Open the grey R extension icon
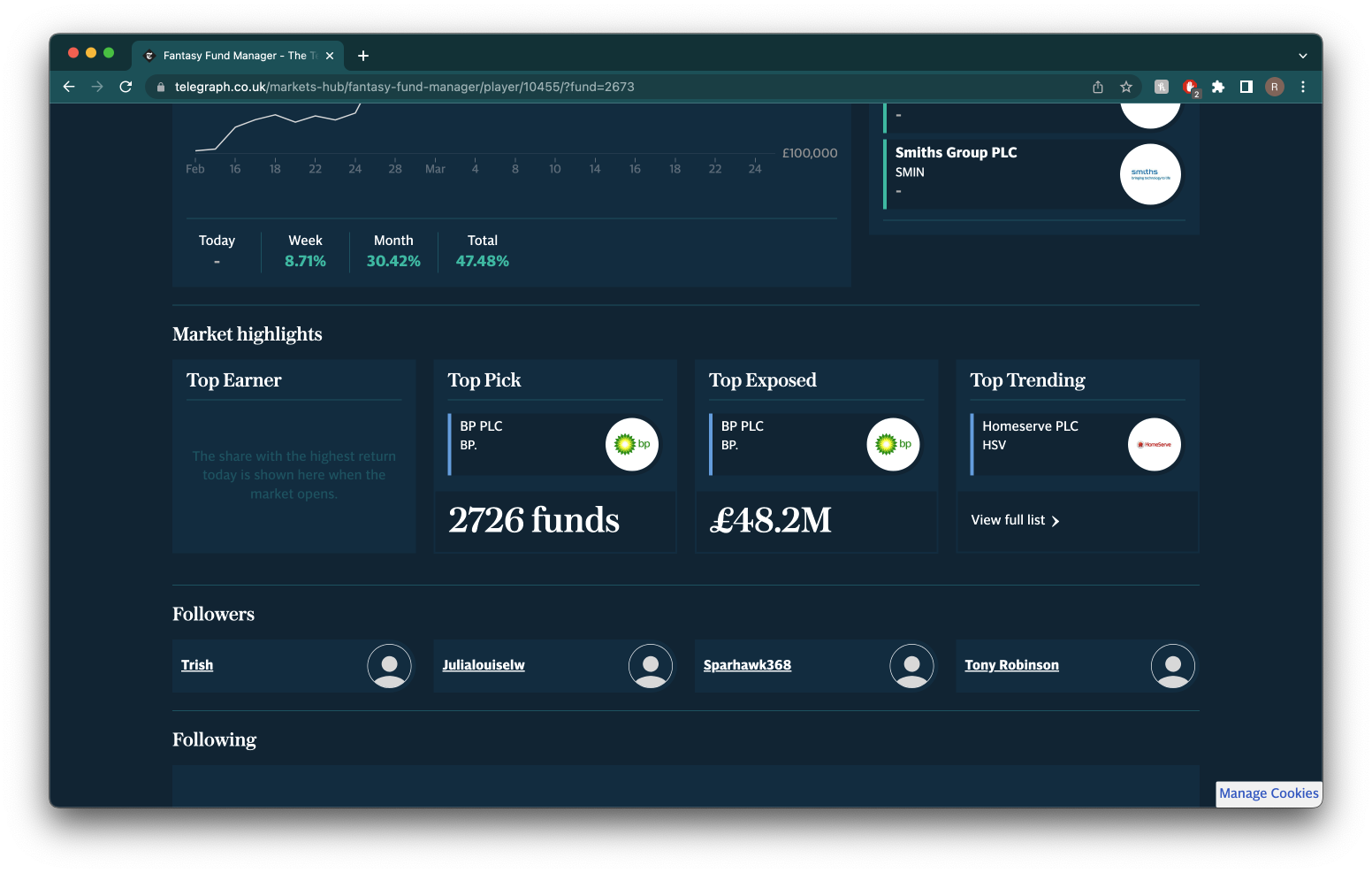1372x873 pixels. [1162, 87]
